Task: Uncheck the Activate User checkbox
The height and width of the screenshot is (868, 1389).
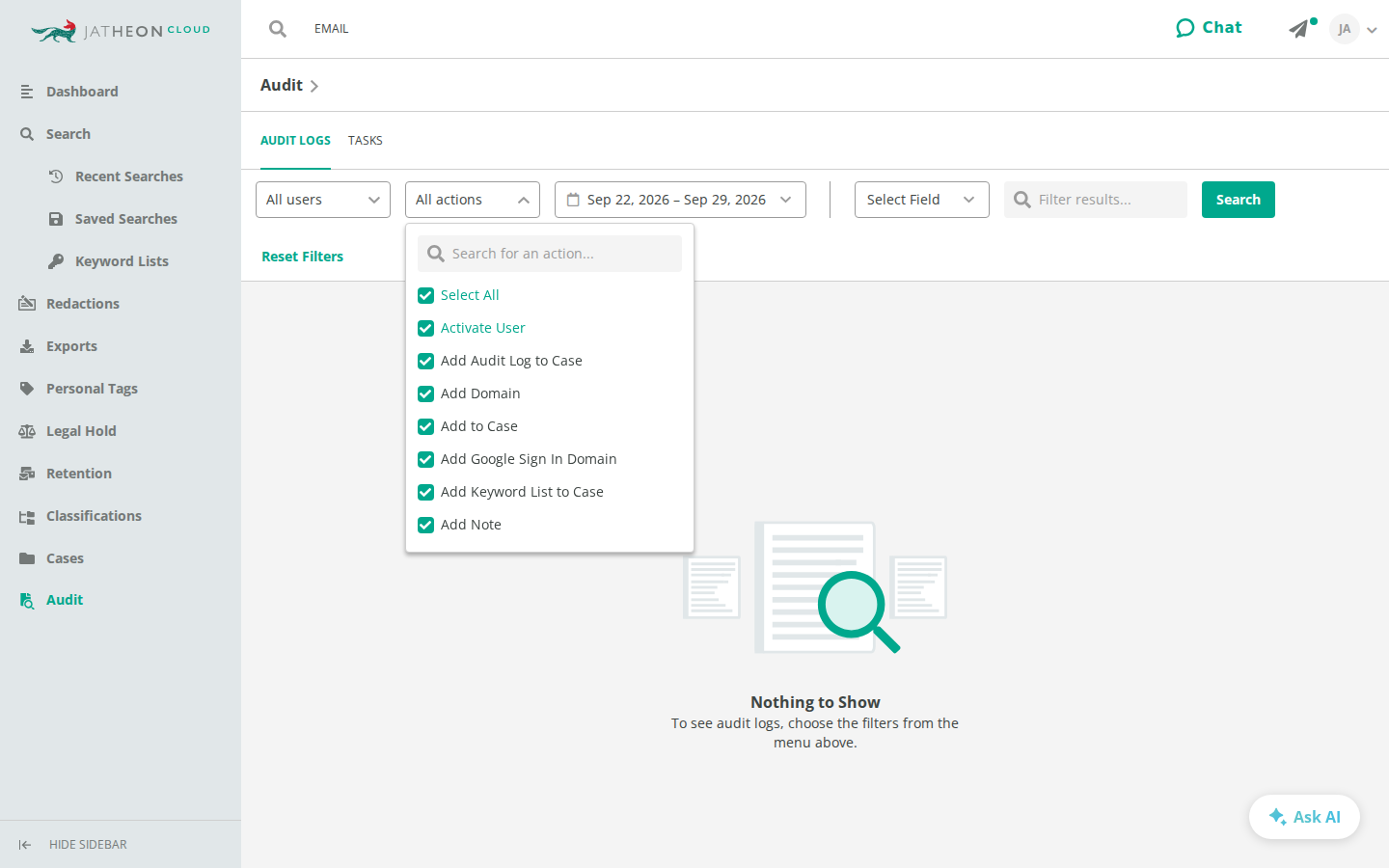Action: click(x=425, y=328)
